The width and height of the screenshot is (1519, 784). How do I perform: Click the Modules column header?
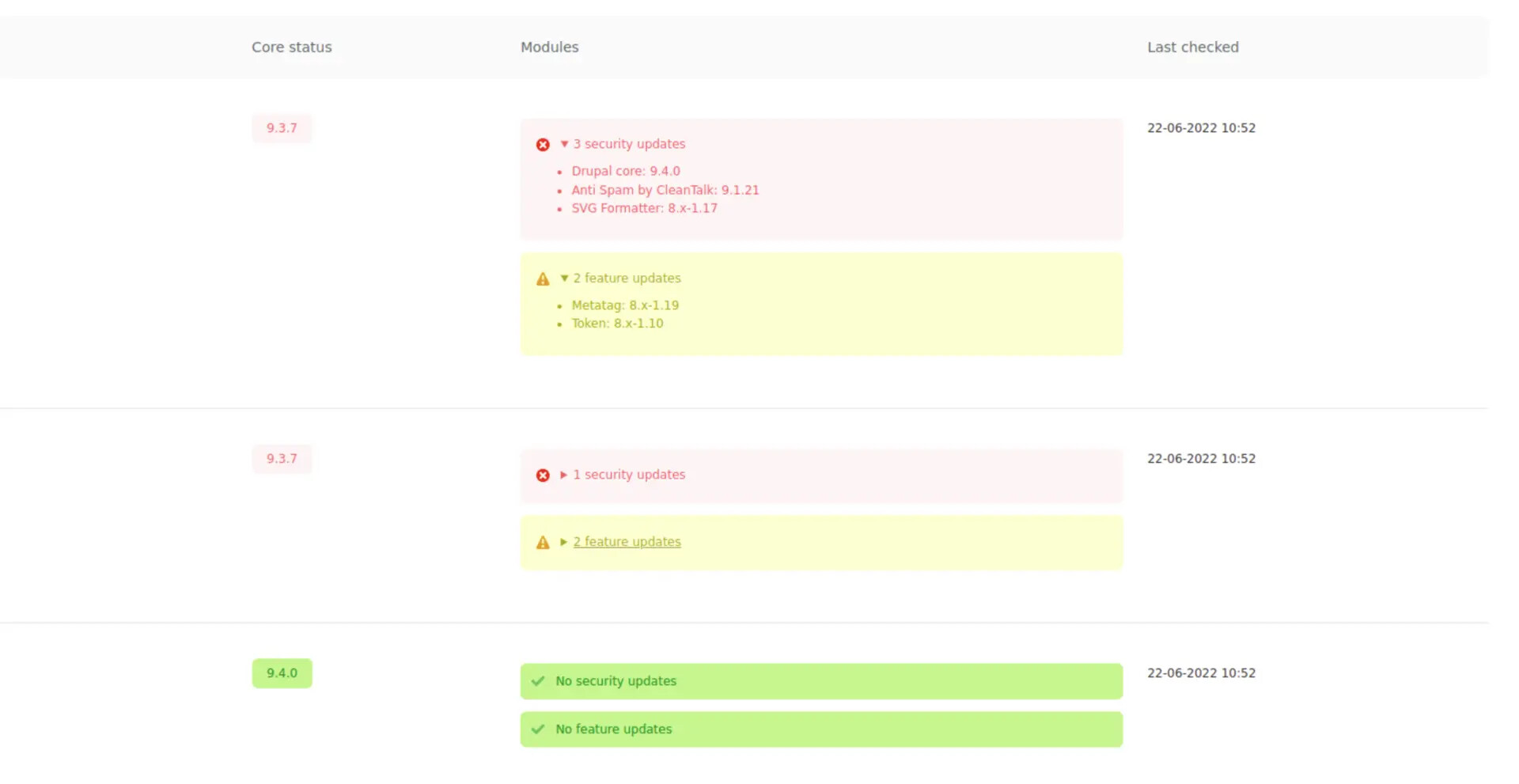pyautogui.click(x=550, y=47)
